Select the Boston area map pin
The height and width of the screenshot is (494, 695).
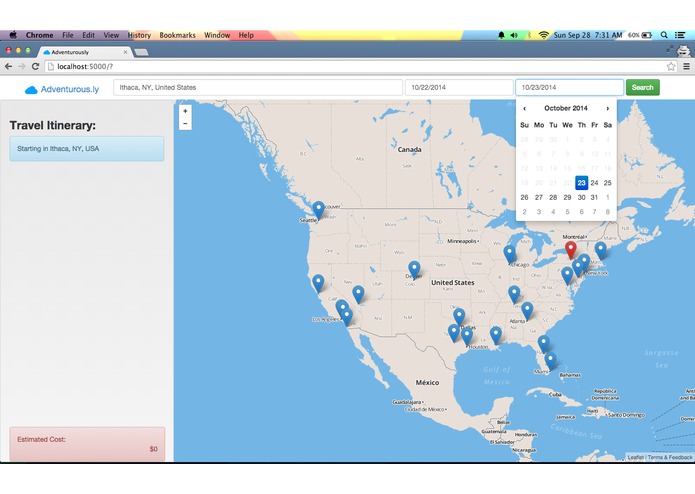pos(601,251)
